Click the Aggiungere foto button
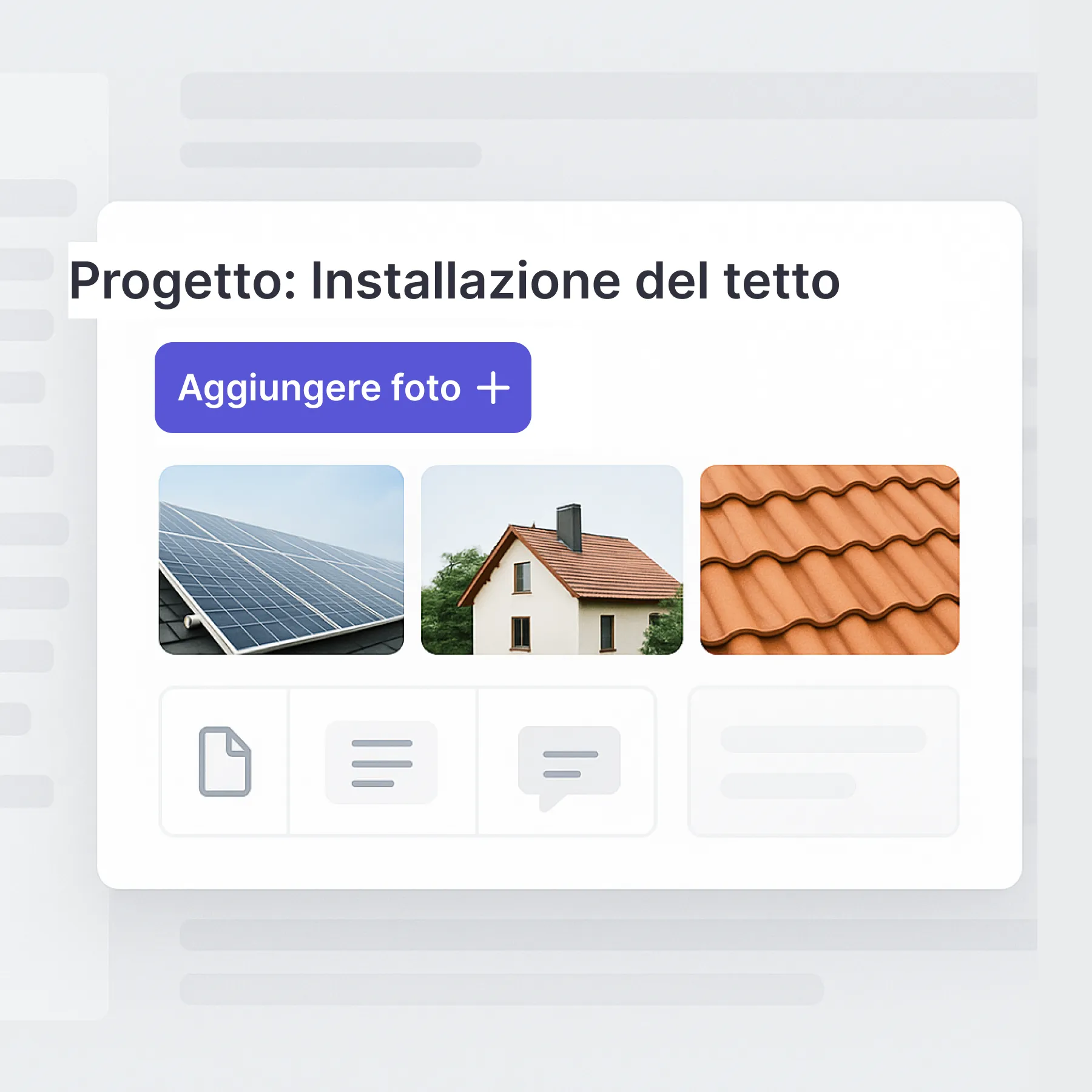The width and height of the screenshot is (1092, 1092). 343,388
